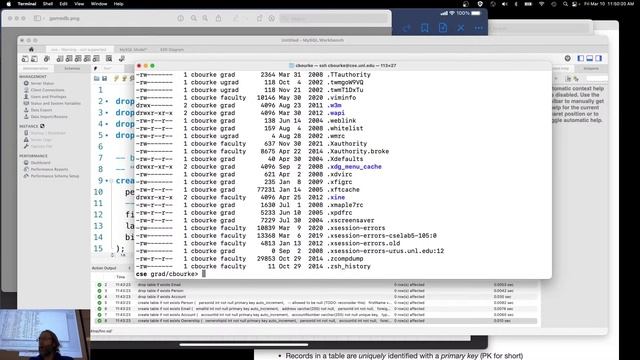640x360 pixels.
Task: Open the Action Output dropdown
Action: [x=129, y=268]
